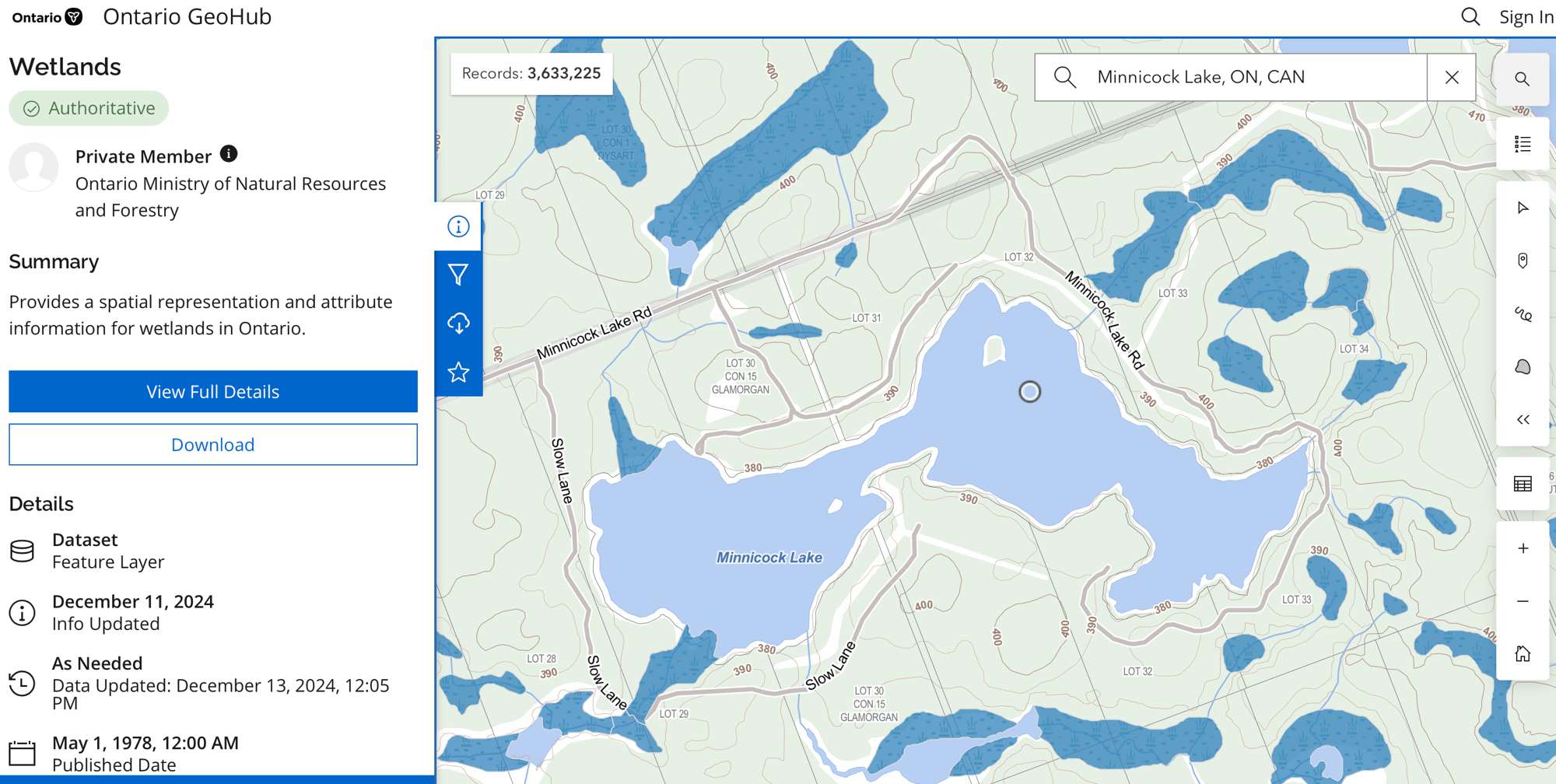Viewport: 1556px width, 784px height.
Task: Click the Private Member avatar
Action: pos(33,166)
